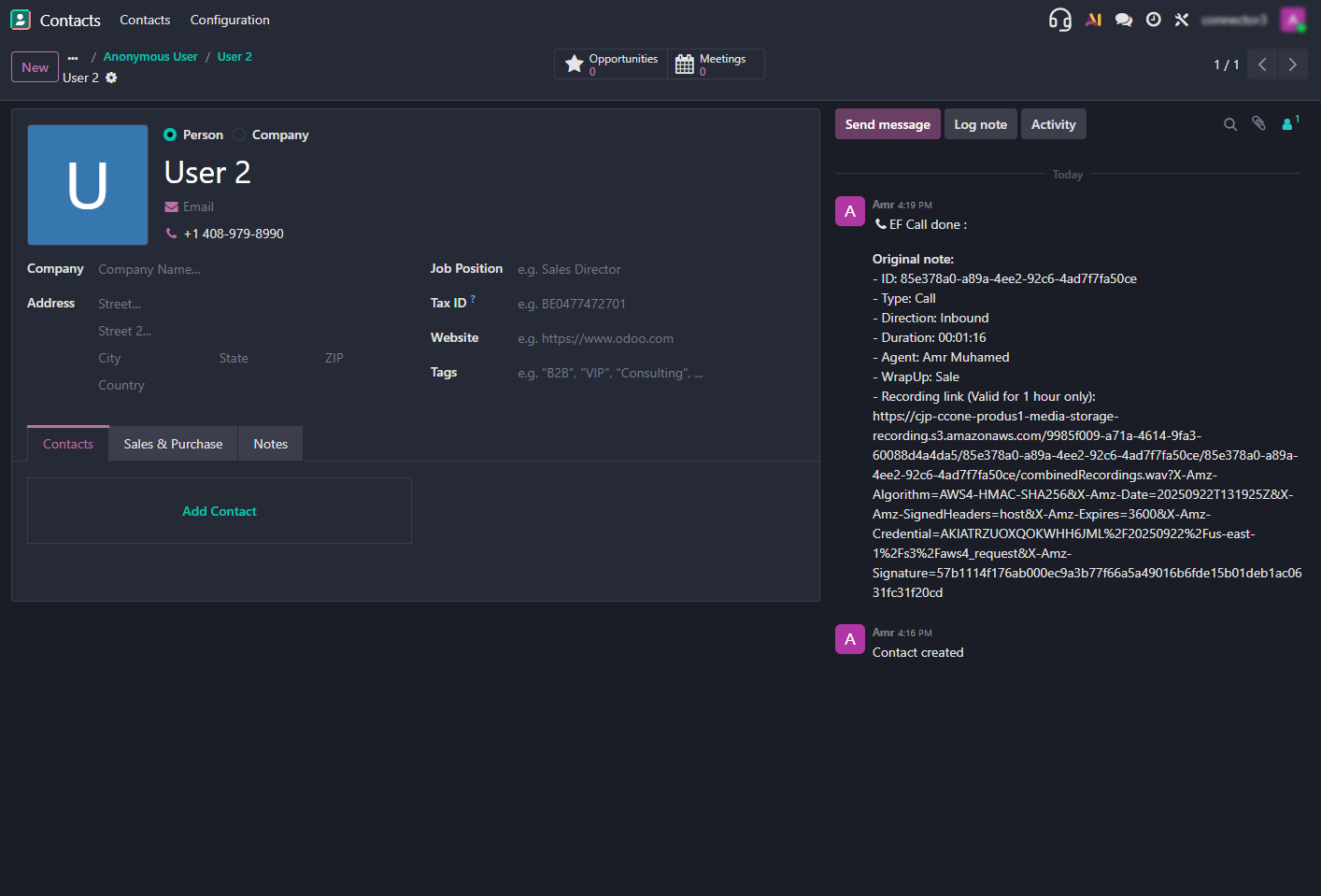Open the Configuration menu

(x=230, y=20)
